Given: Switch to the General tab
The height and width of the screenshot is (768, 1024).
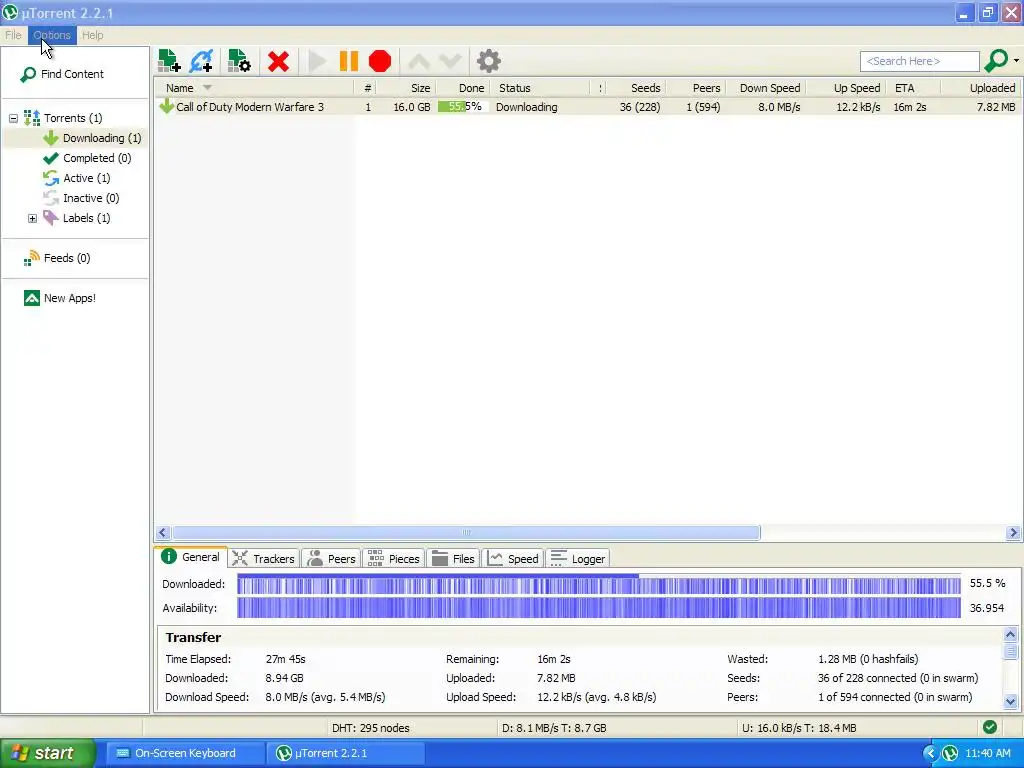Looking at the screenshot, I should pyautogui.click(x=191, y=557).
